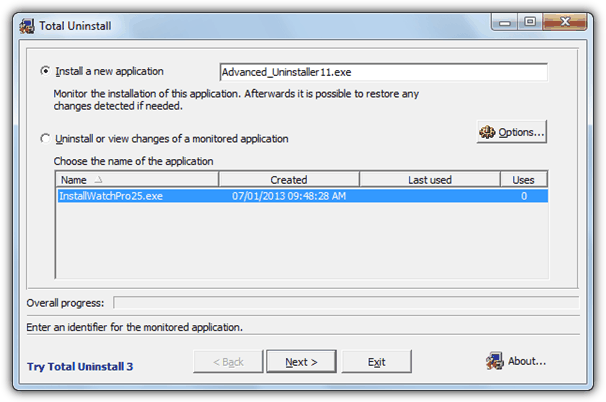Focus the Advanced_Uninstaller11.exe name field
Viewport: 606px width, 402px height.
pos(382,73)
